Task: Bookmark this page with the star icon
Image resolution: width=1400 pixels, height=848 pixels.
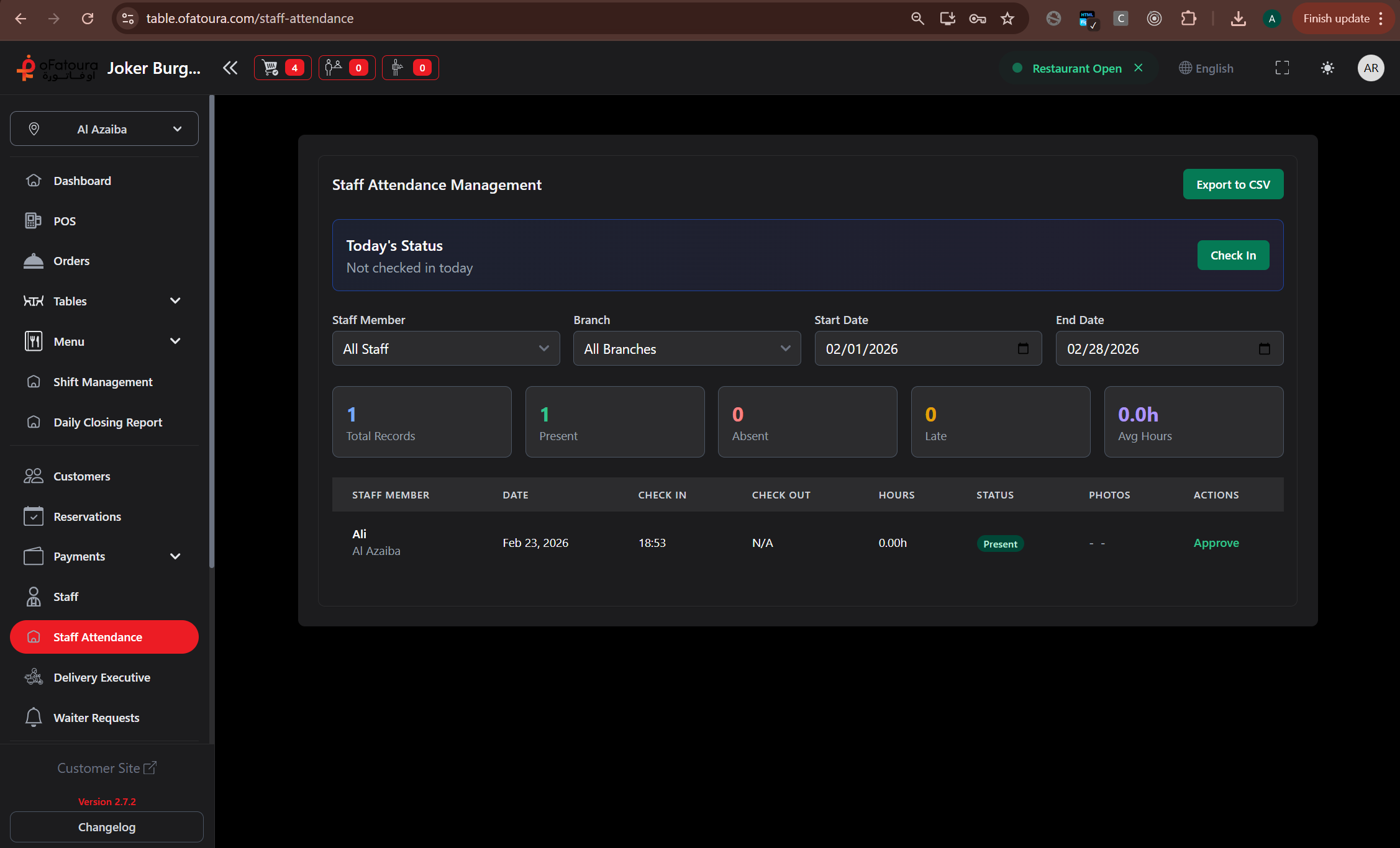Action: 1007,19
